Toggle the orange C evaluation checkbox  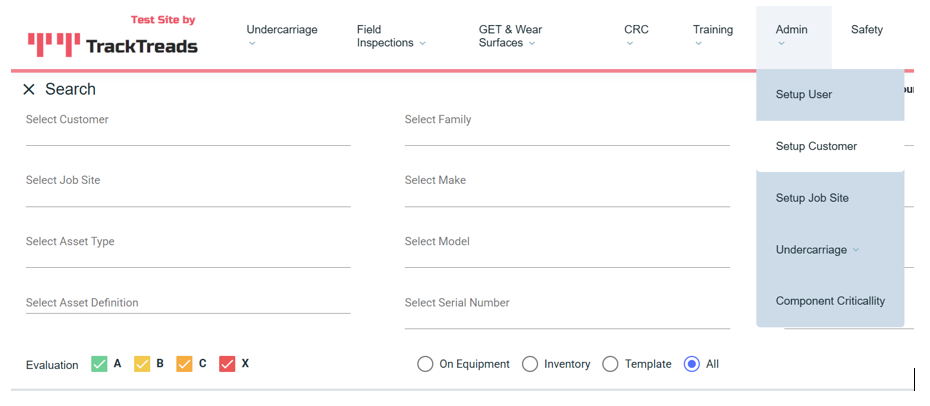point(184,364)
